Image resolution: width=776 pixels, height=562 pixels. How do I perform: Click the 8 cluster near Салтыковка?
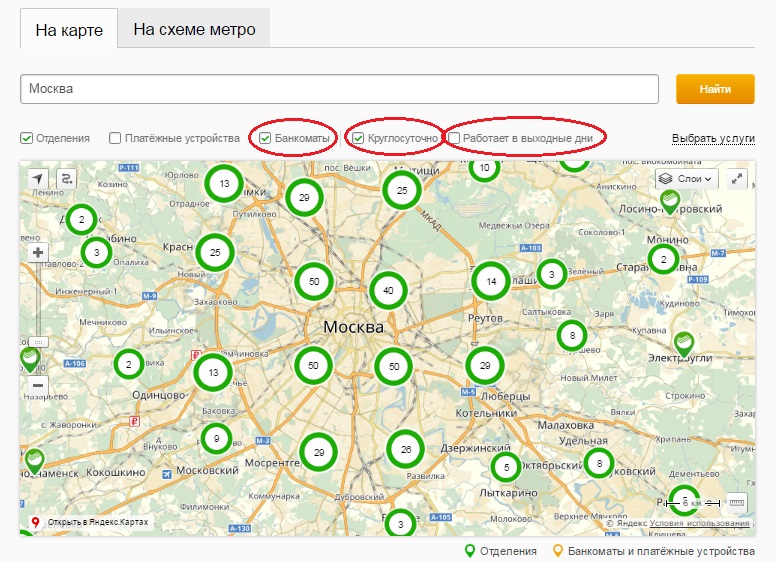pyautogui.click(x=572, y=336)
